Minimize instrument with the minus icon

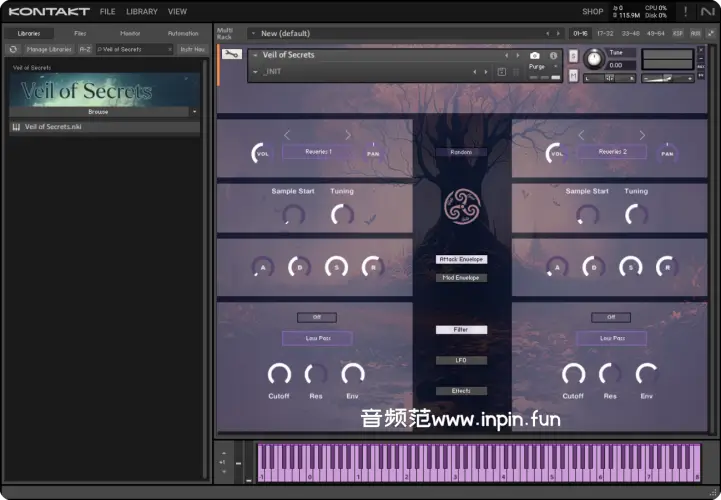click(701, 58)
